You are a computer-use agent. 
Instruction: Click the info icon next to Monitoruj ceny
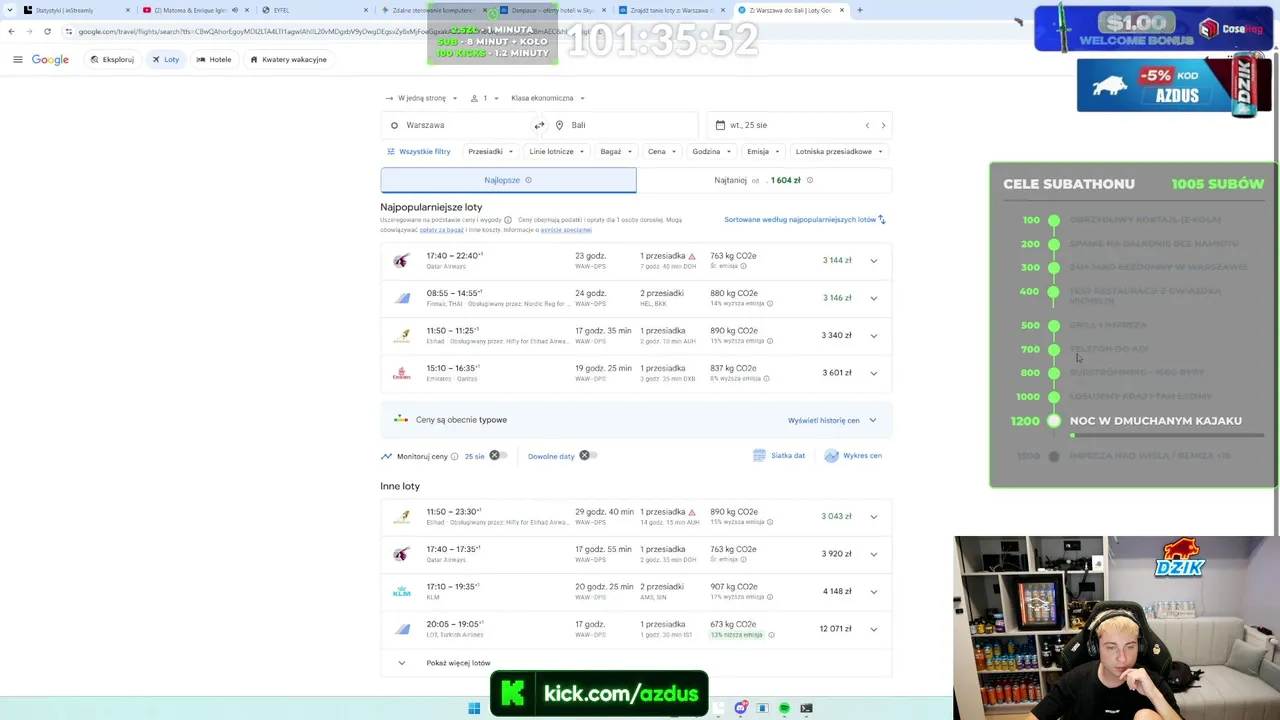point(454,456)
